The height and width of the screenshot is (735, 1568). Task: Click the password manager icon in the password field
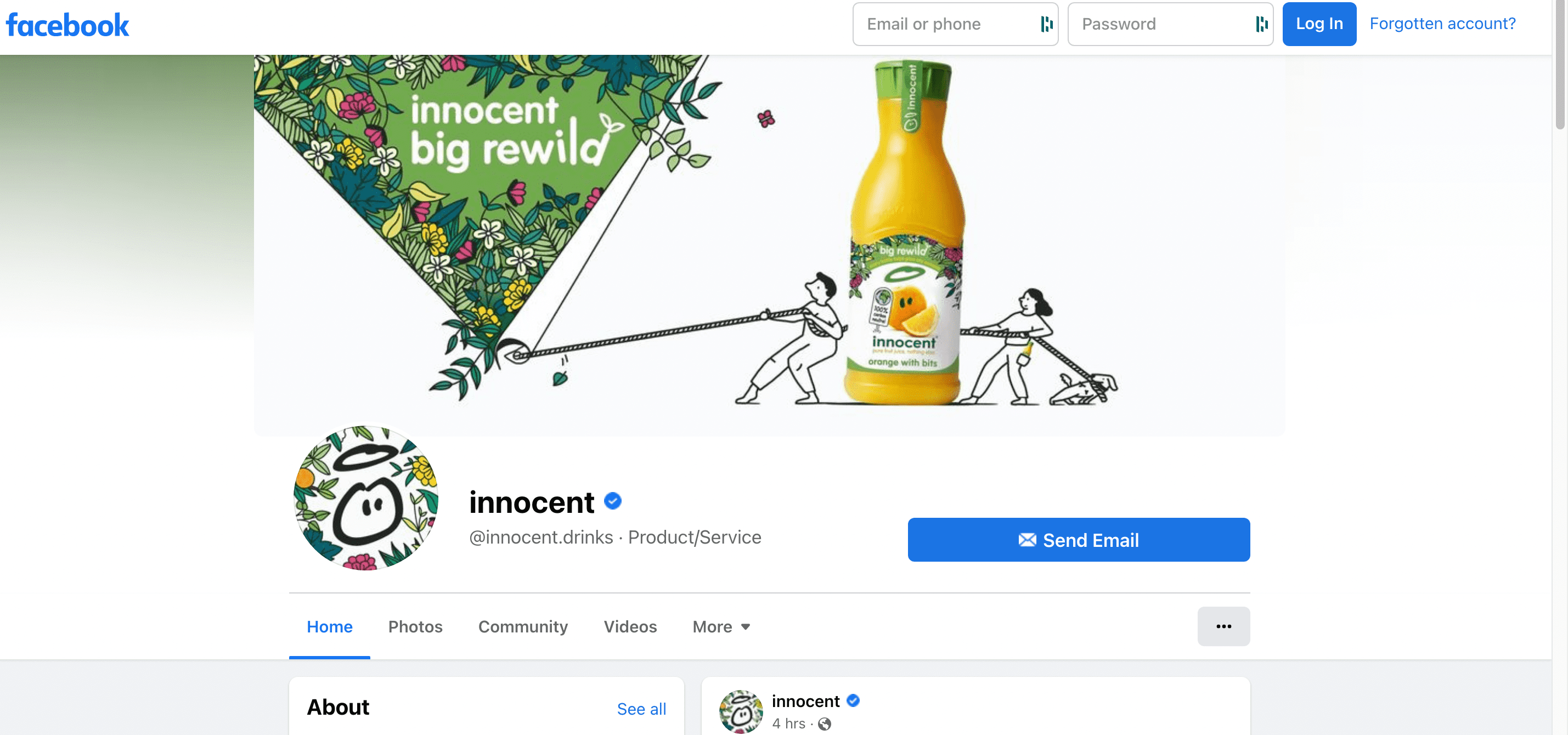tap(1261, 24)
